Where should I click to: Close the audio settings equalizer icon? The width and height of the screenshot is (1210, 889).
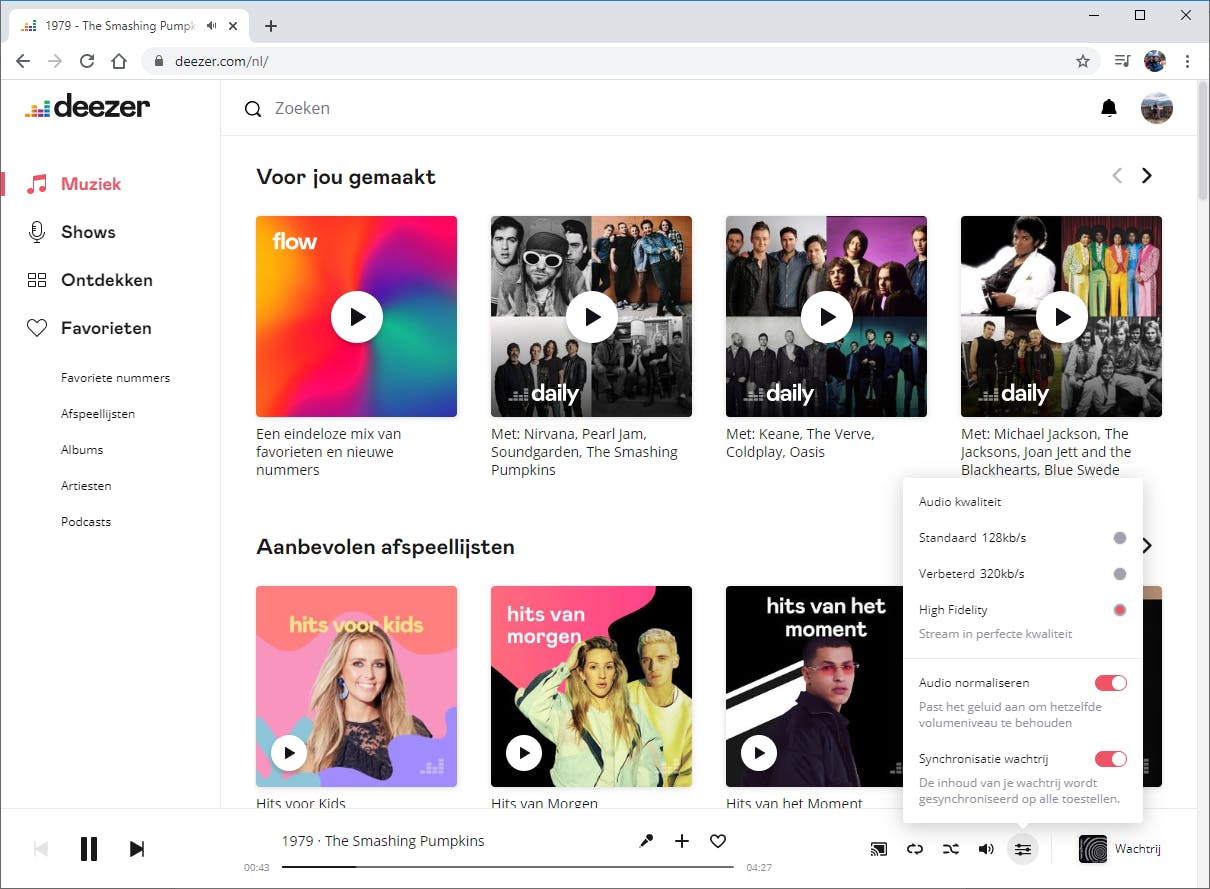(1022, 849)
